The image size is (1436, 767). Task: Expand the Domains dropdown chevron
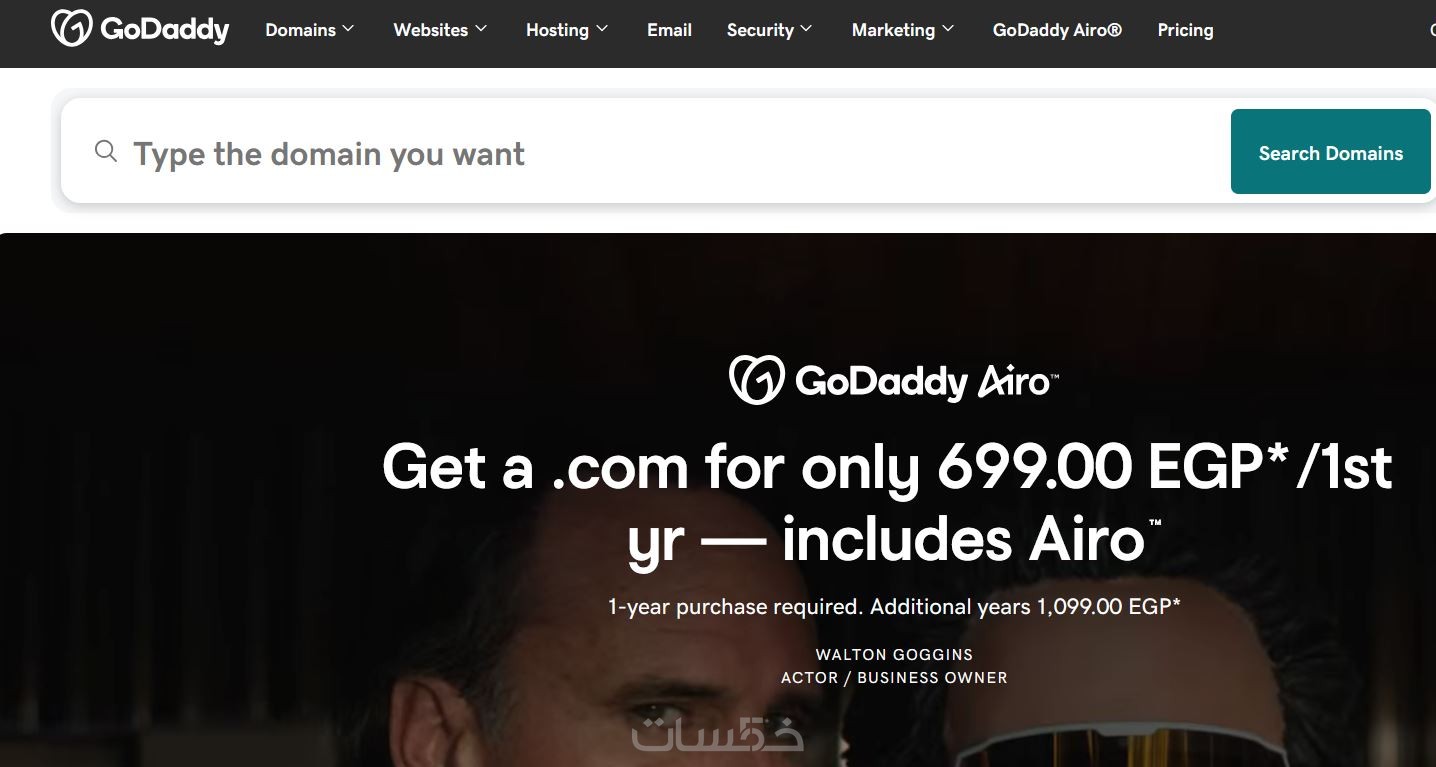pyautogui.click(x=348, y=29)
